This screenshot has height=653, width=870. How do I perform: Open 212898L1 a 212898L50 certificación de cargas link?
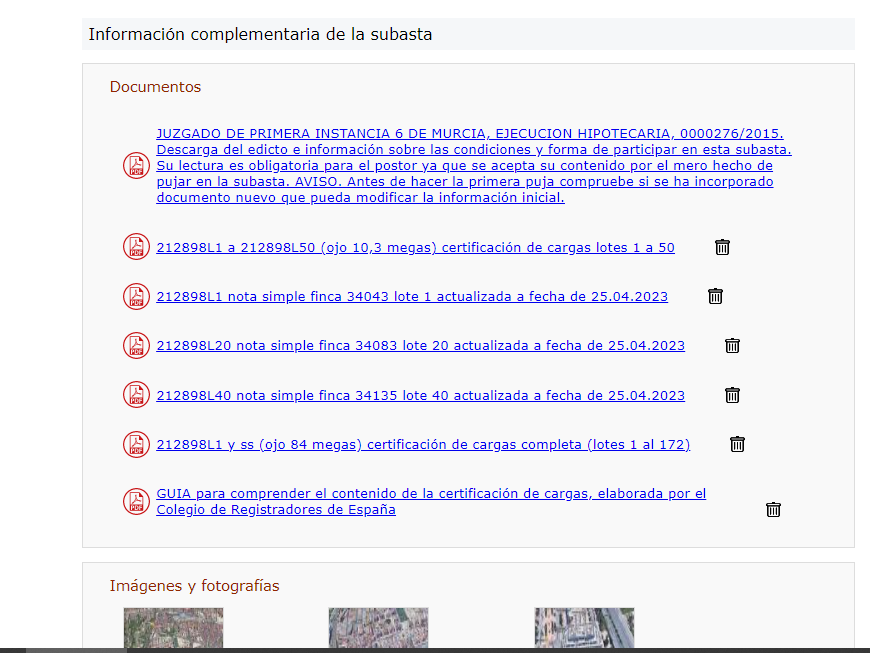click(415, 247)
